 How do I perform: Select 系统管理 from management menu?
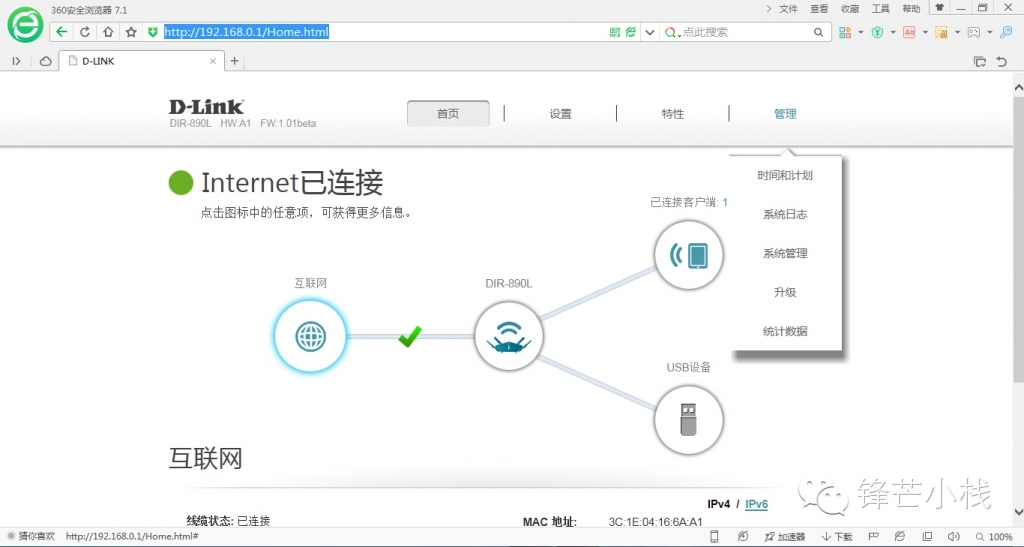pyautogui.click(x=785, y=253)
